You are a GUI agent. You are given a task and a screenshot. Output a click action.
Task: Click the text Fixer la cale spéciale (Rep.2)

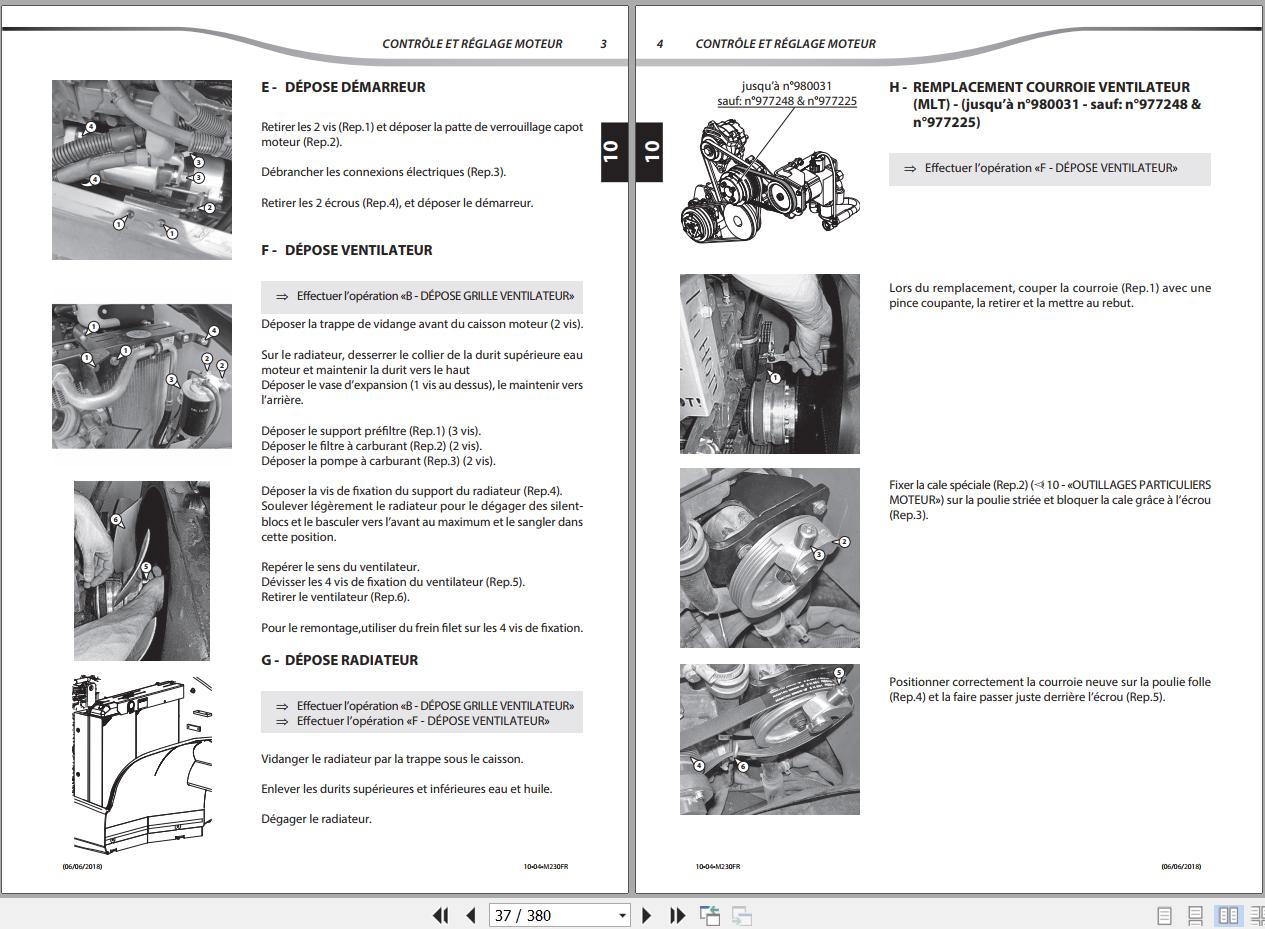pos(1050,500)
